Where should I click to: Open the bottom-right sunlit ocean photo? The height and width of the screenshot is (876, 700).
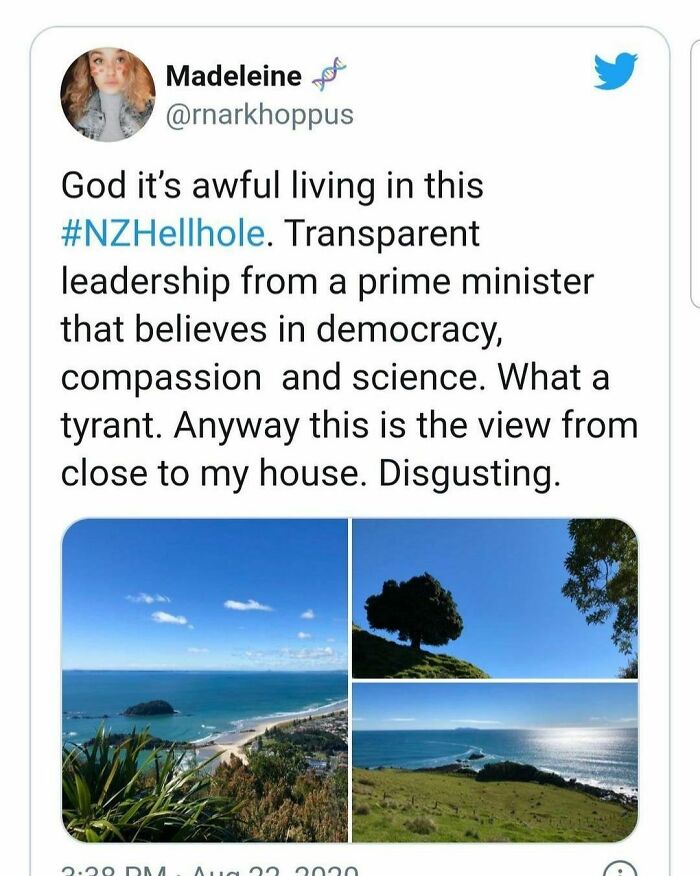(x=495, y=763)
